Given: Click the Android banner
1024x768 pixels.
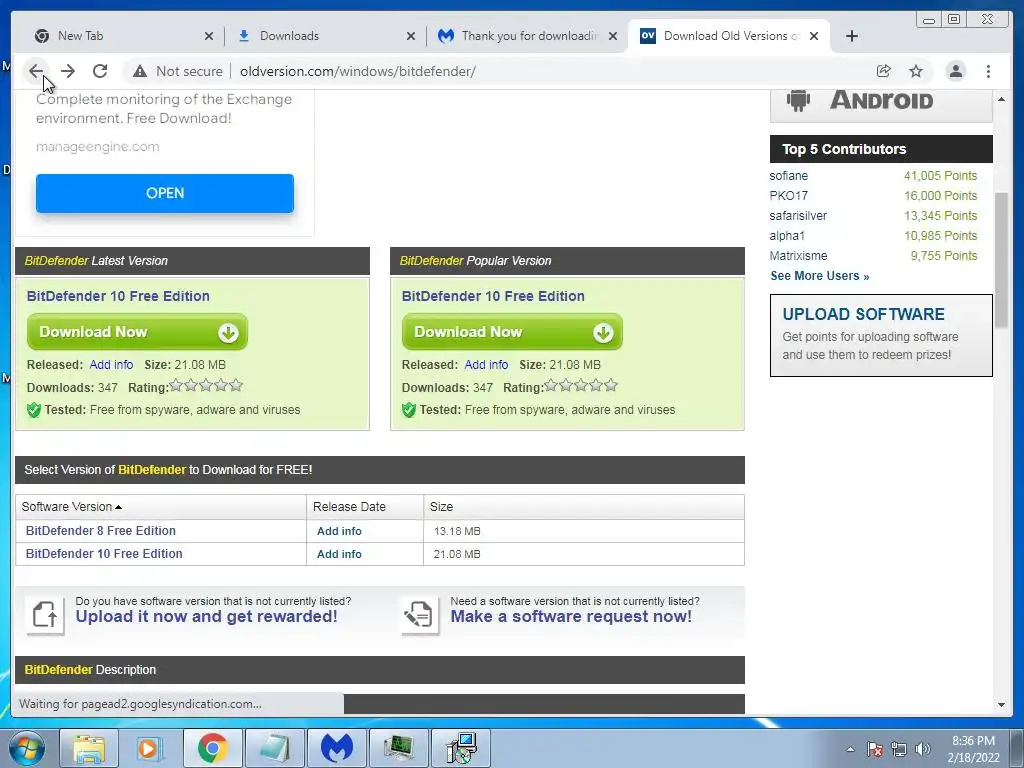Looking at the screenshot, I should (881, 104).
